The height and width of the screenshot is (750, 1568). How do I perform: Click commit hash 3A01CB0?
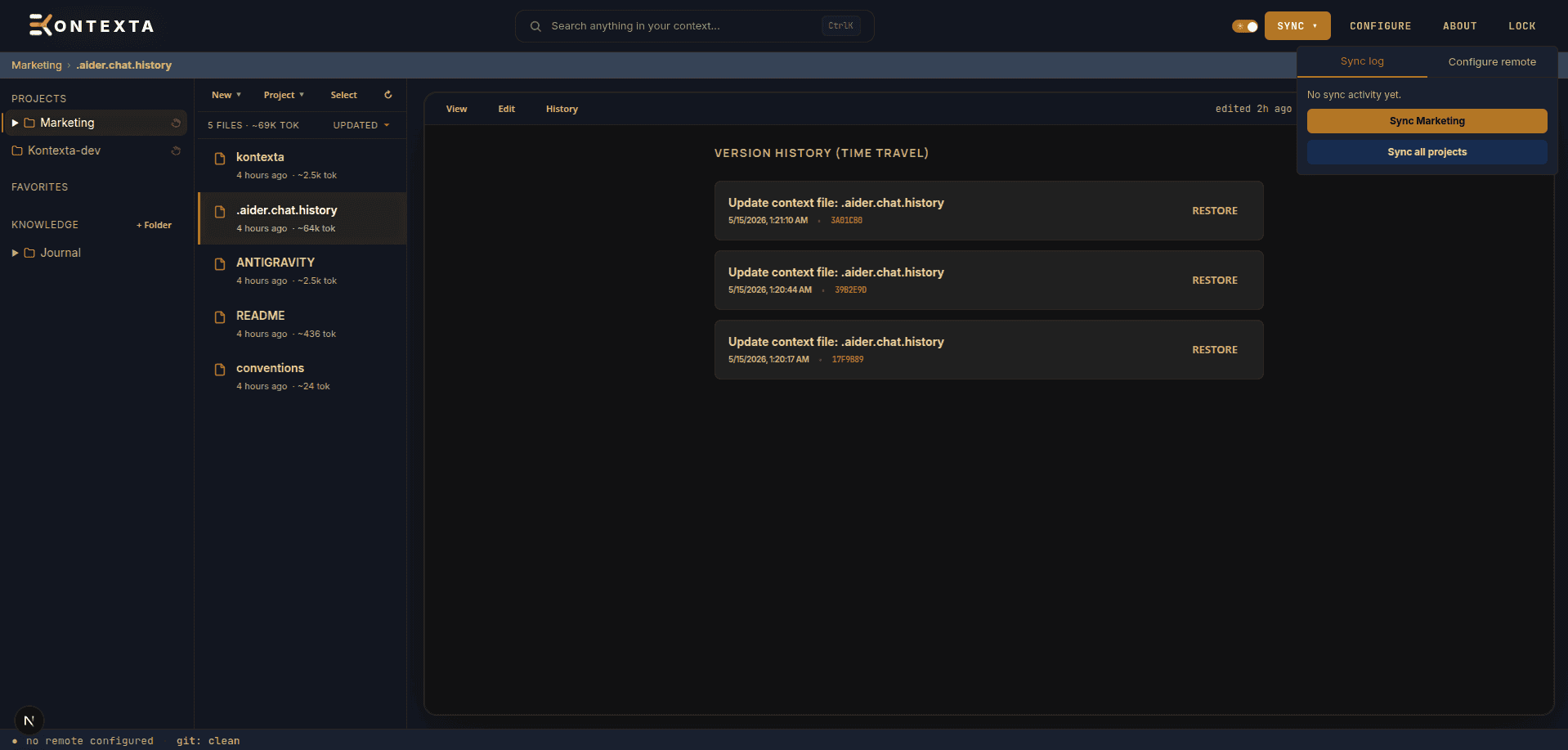coord(846,221)
